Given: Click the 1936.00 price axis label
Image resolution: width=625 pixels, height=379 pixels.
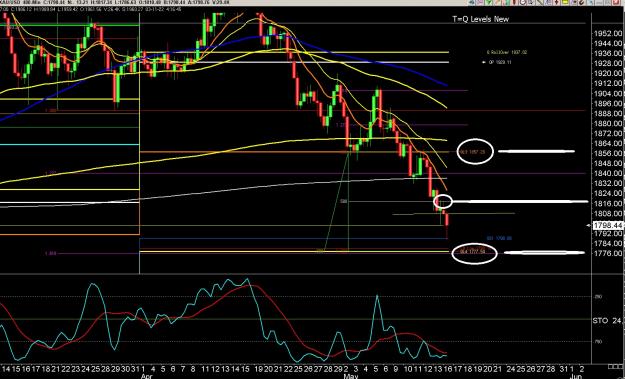Looking at the screenshot, I should [x=608, y=53].
